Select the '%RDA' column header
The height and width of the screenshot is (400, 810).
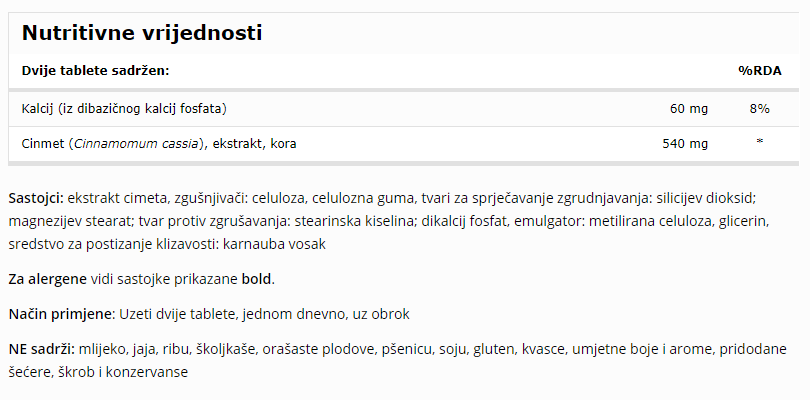[x=759, y=71]
